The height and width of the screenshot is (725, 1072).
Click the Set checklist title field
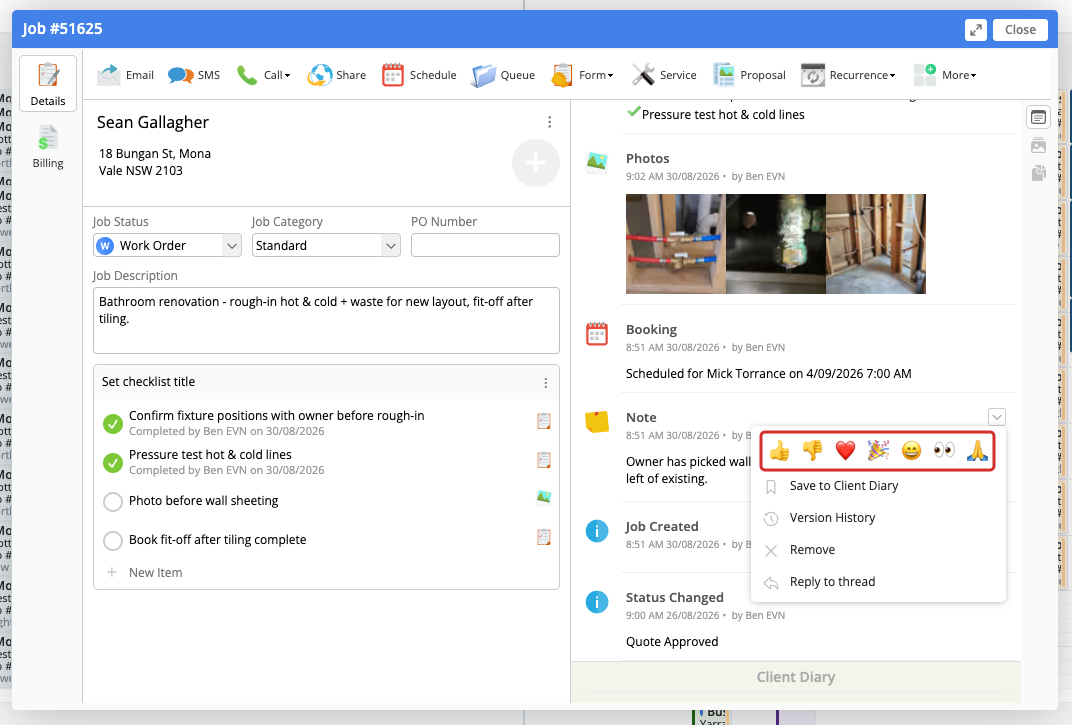coord(148,382)
